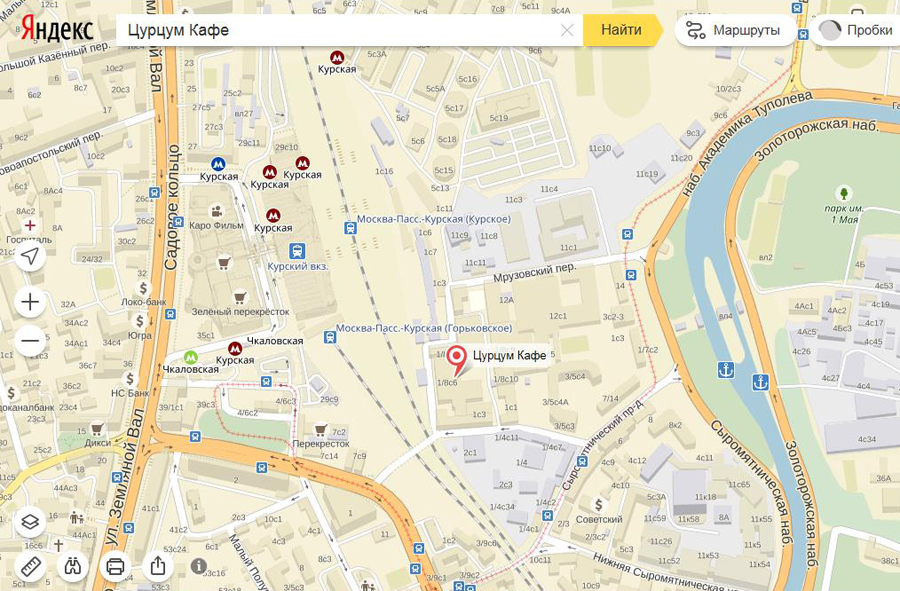Image resolution: width=900 pixels, height=591 pixels.
Task: Clear the search query with the X
Action: tap(567, 30)
